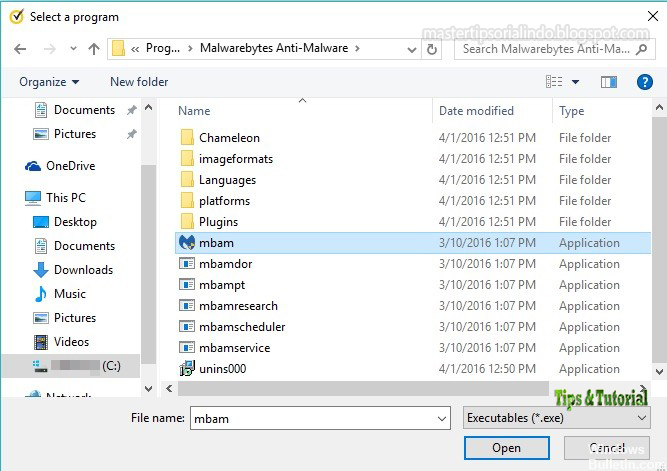The height and width of the screenshot is (471, 667).
Task: Open Desktop under This PC
Action: click(x=65, y=222)
